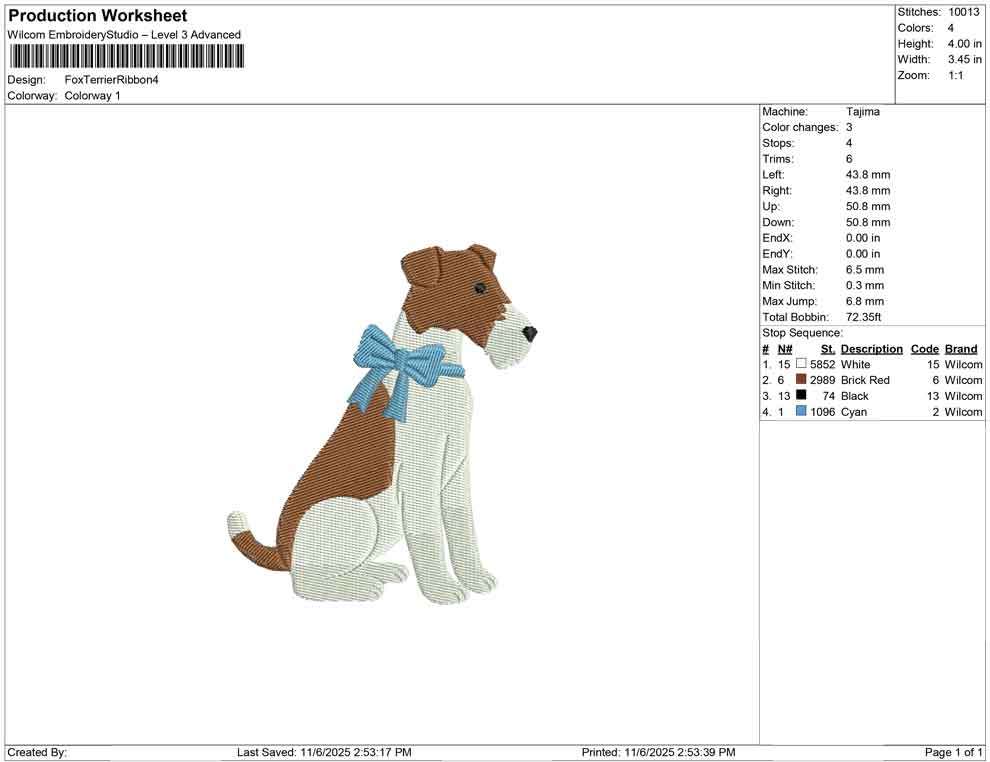Viewport: 990px width, 762px height.
Task: Click the St. column header
Action: tap(827, 348)
